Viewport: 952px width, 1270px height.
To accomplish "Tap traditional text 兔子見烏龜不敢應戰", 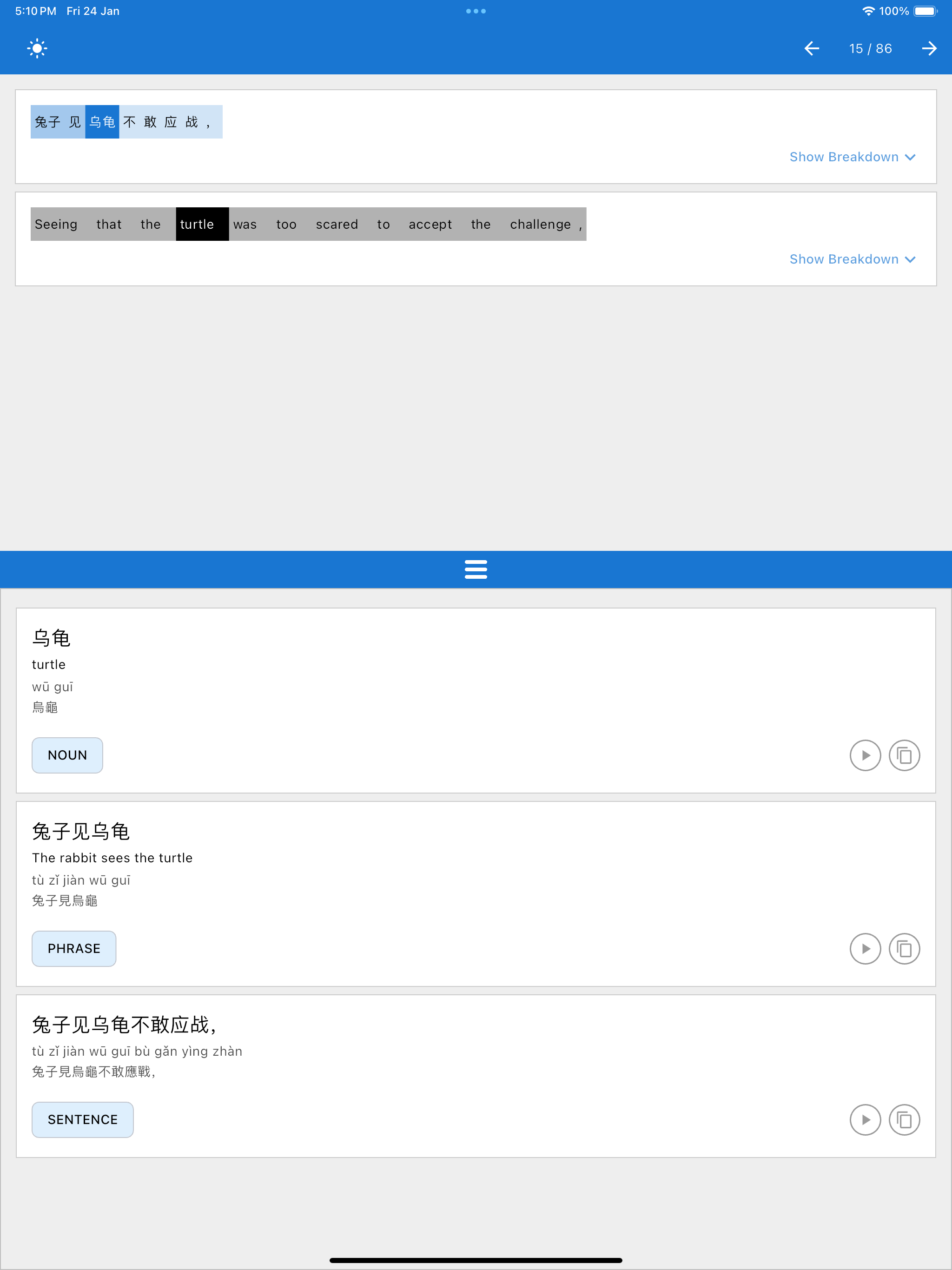I will (93, 1072).
